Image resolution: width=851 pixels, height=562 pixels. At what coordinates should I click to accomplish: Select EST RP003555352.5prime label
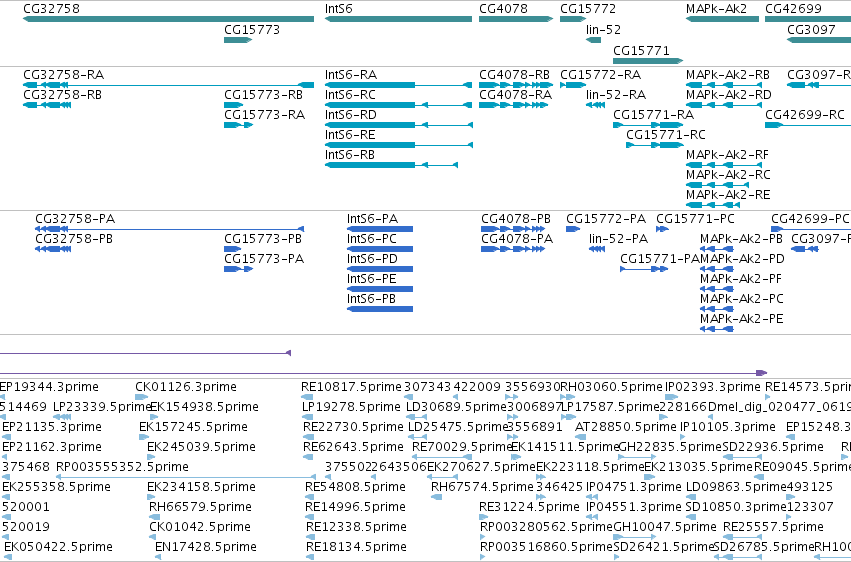122,467
